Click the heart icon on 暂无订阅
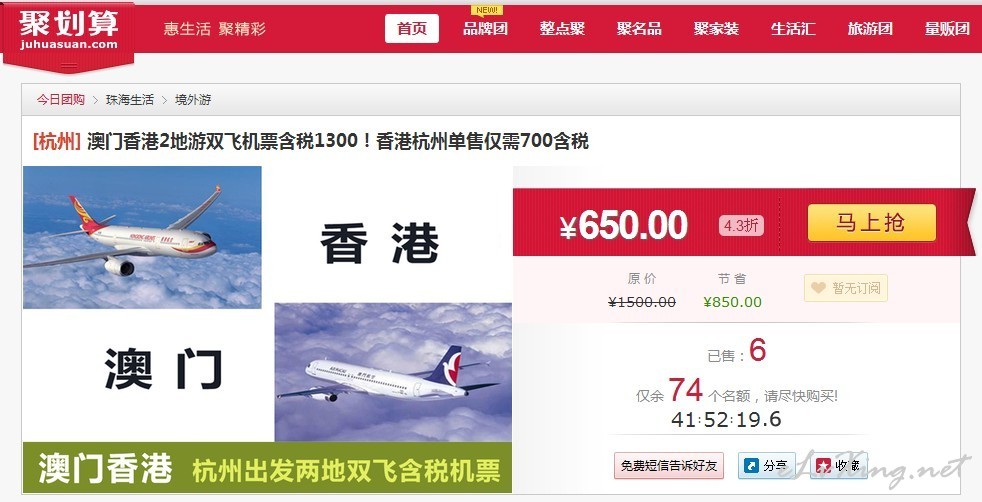Image resolution: width=982 pixels, height=502 pixels. pyautogui.click(x=818, y=288)
